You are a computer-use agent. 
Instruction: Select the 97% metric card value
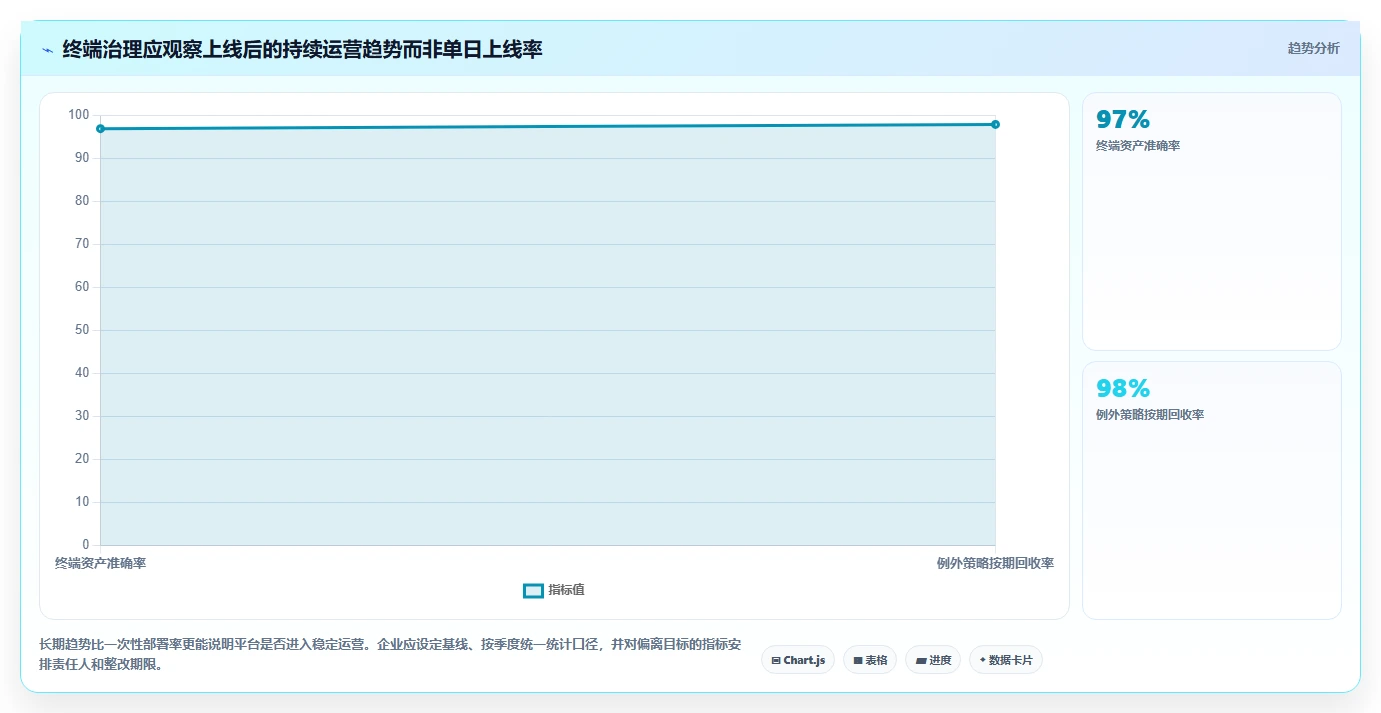point(1123,120)
